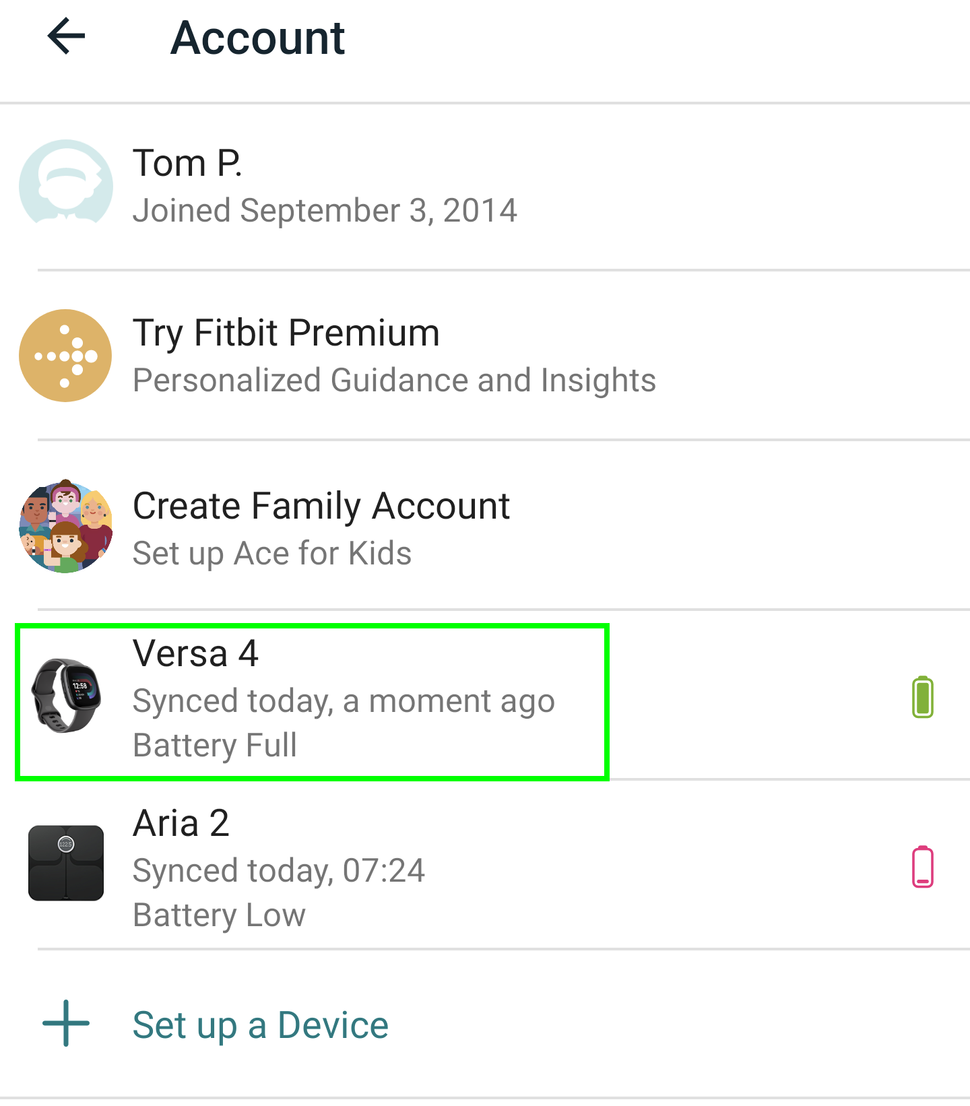This screenshot has width=970, height=1106.
Task: Select Try Fitbit Premium
Action: click(285, 333)
